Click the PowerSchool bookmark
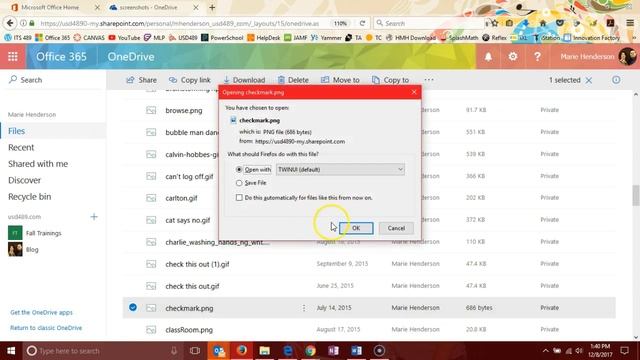This screenshot has height=360, width=640. tap(222, 38)
